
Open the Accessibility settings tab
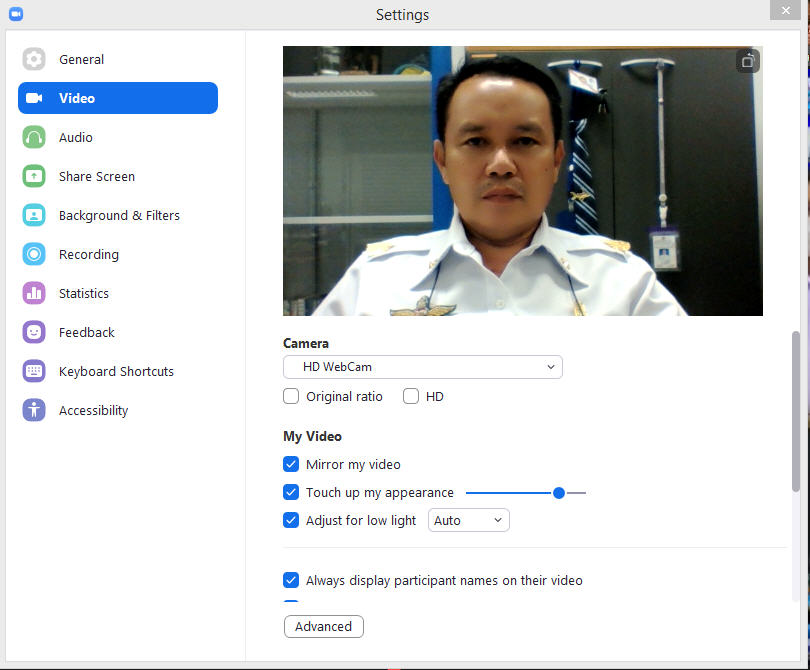point(93,410)
